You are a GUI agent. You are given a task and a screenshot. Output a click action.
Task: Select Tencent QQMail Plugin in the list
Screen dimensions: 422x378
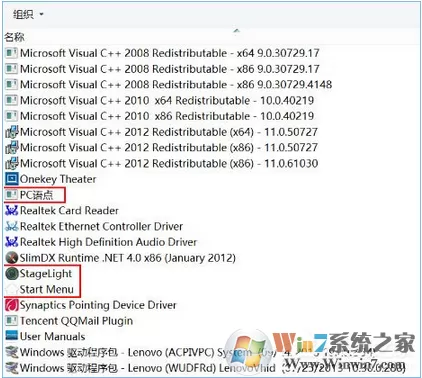69,321
